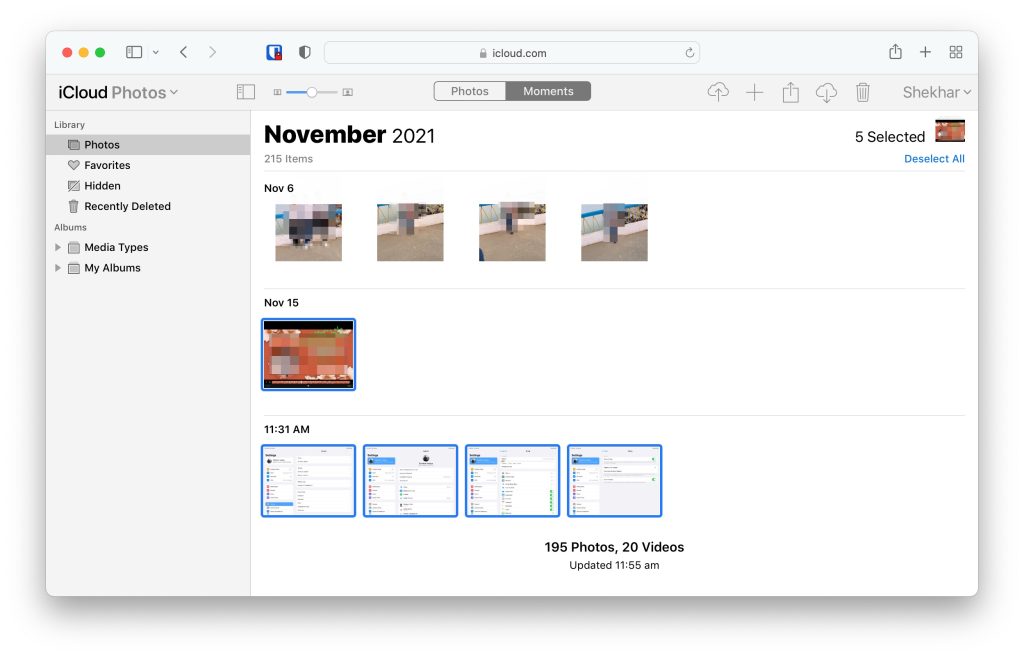This screenshot has width=1024, height=657.
Task: Expand the Media Types album group
Action: [57, 248]
